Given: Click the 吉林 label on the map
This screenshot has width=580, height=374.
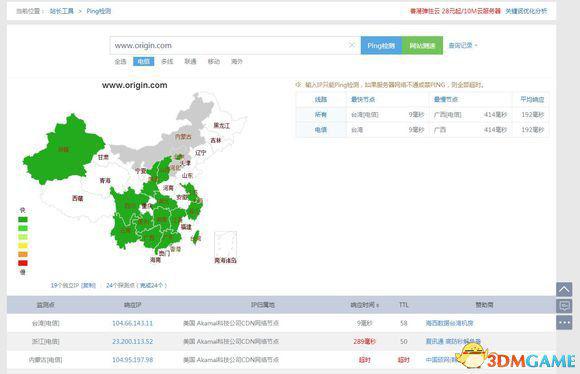Looking at the screenshot, I should click(x=216, y=140).
